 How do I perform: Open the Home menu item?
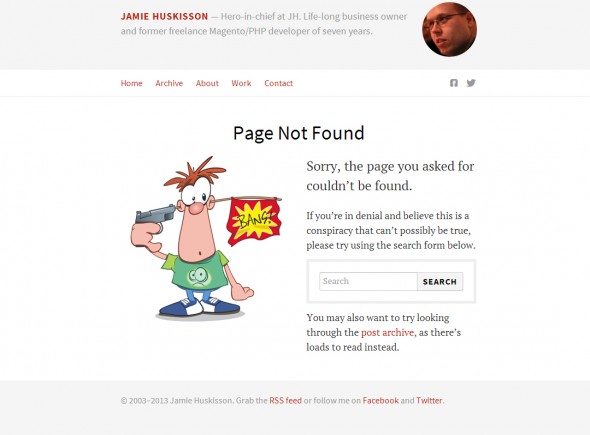pyautogui.click(x=131, y=83)
